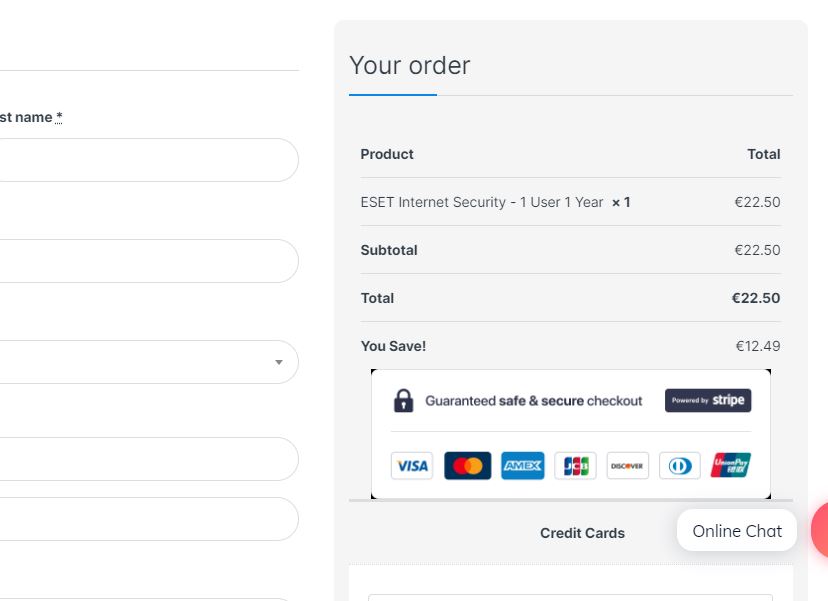Click the Your order heading
Viewport: 828px width, 601px height.
410,65
